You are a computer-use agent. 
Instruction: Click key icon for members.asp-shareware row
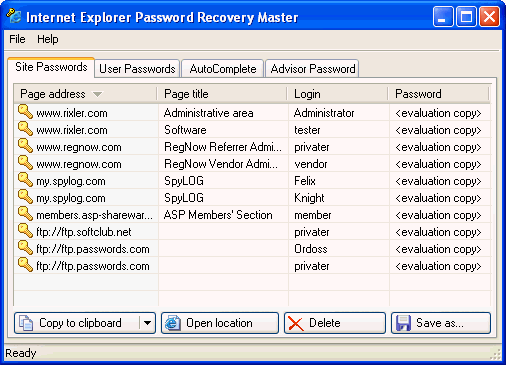click(x=25, y=214)
